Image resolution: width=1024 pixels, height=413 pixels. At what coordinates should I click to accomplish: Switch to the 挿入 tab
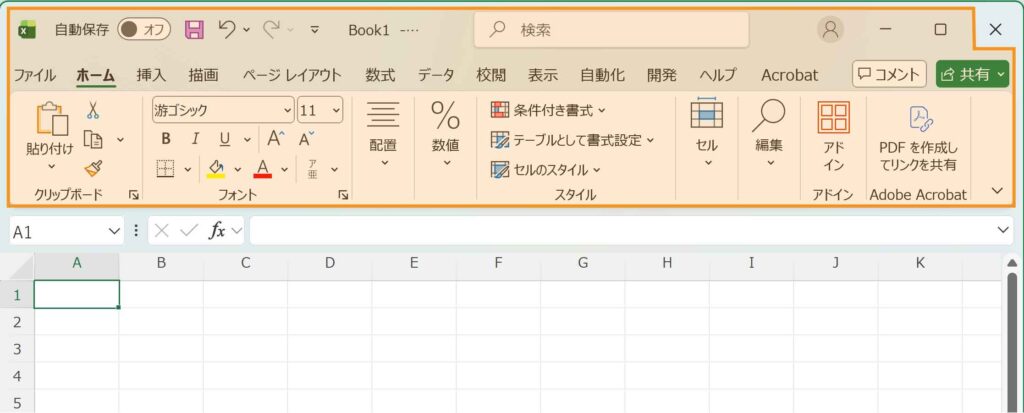[152, 75]
